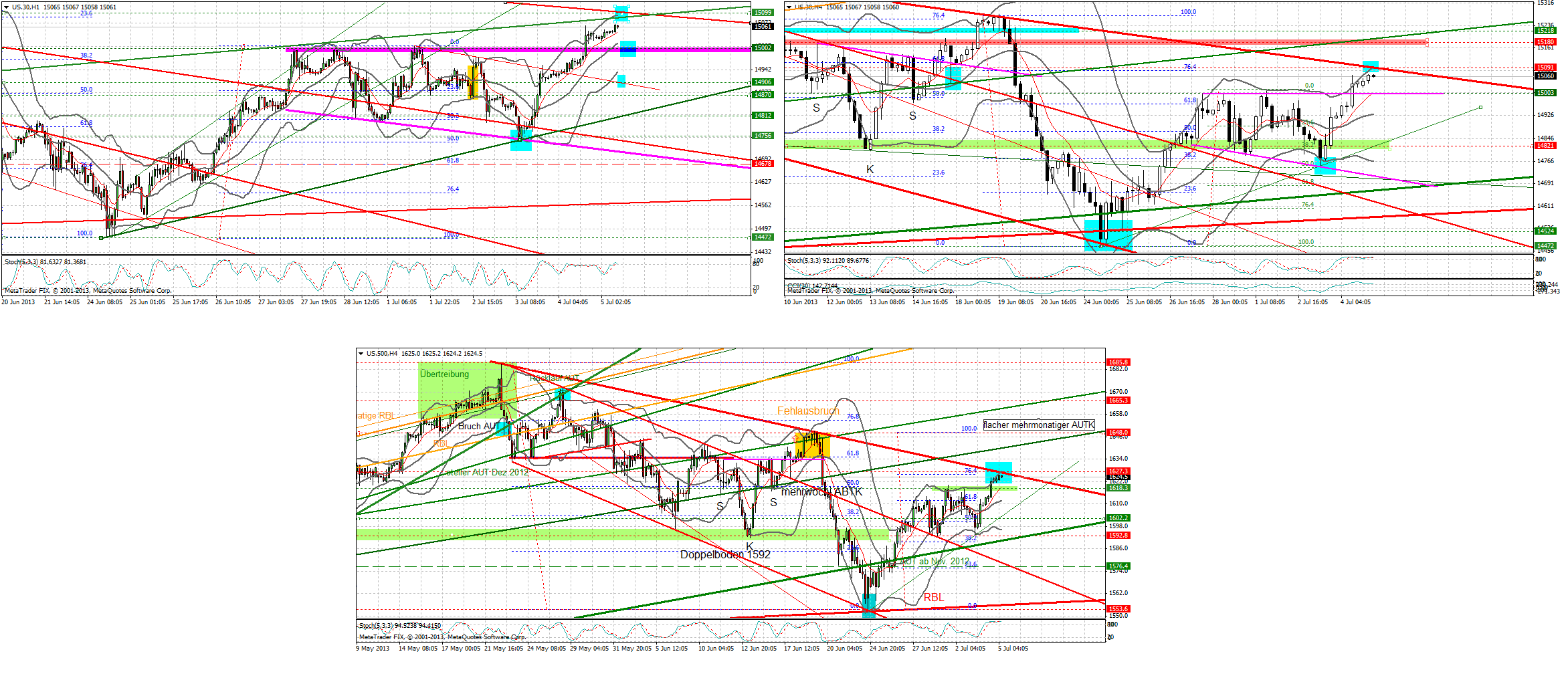This screenshot has width=1568, height=682.
Task: Click the '9 May 2013' date axis label
Action: tap(373, 649)
